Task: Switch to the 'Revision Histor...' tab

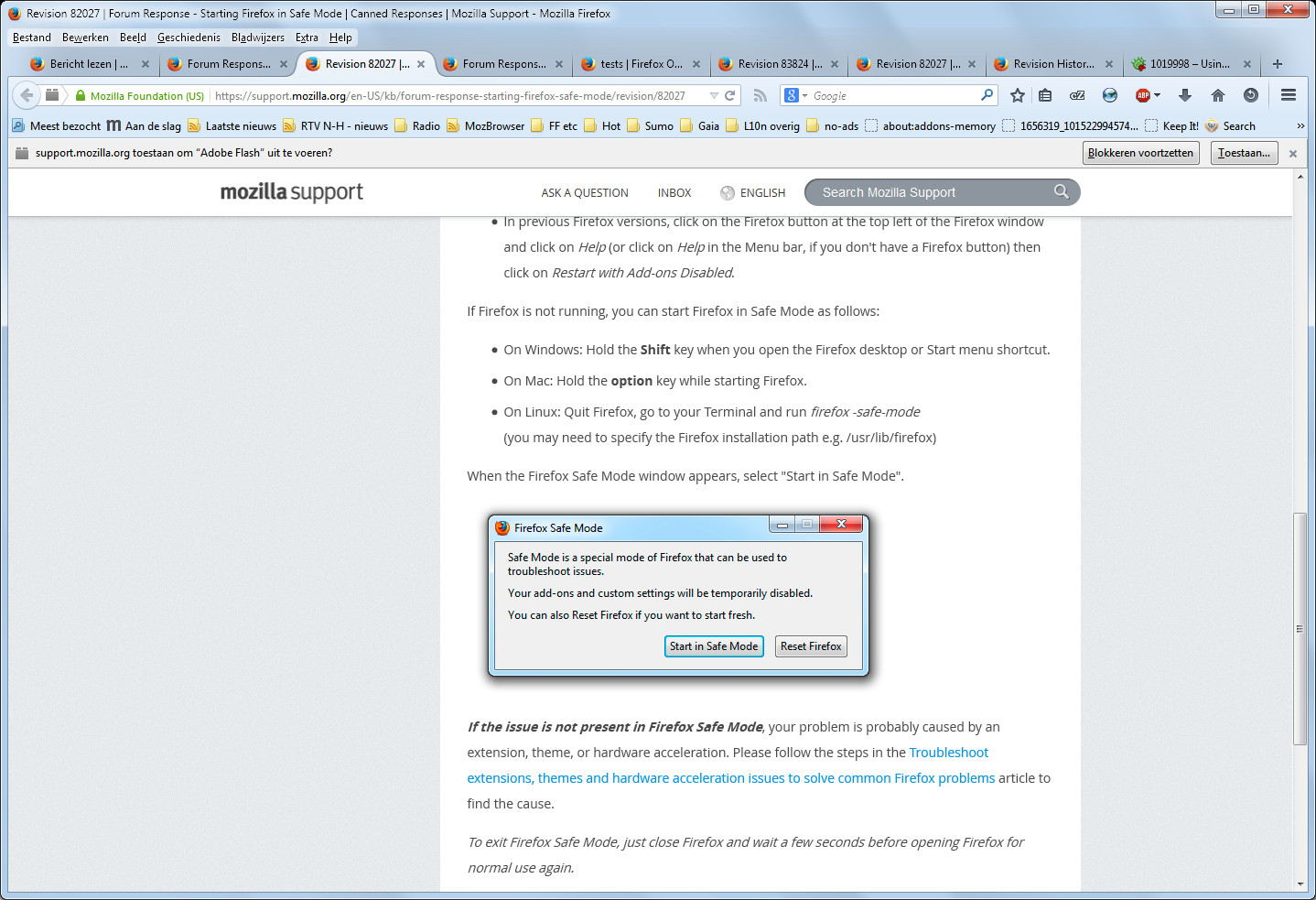Action: (x=1054, y=64)
